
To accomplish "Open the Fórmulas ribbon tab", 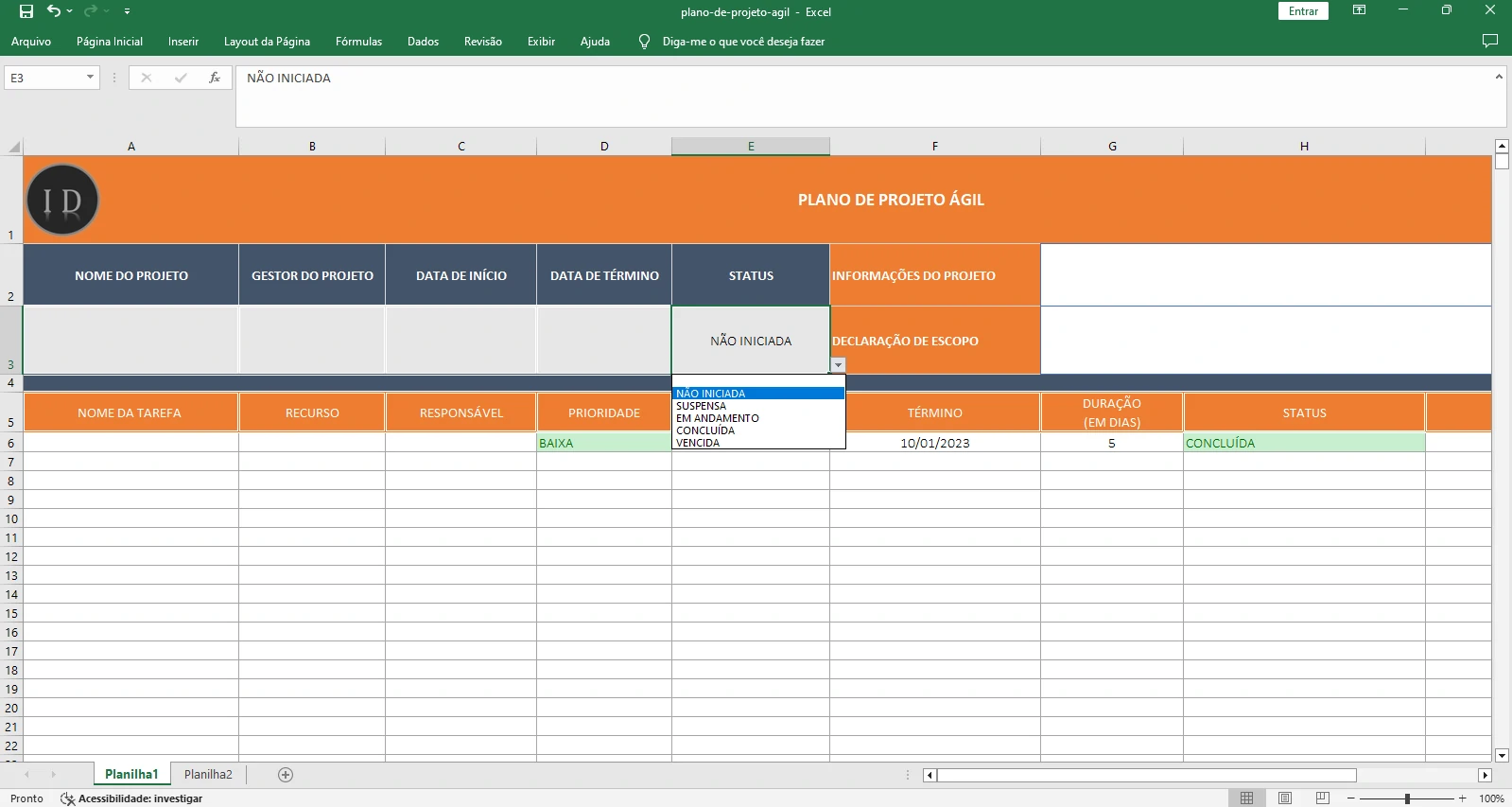I will tap(358, 42).
